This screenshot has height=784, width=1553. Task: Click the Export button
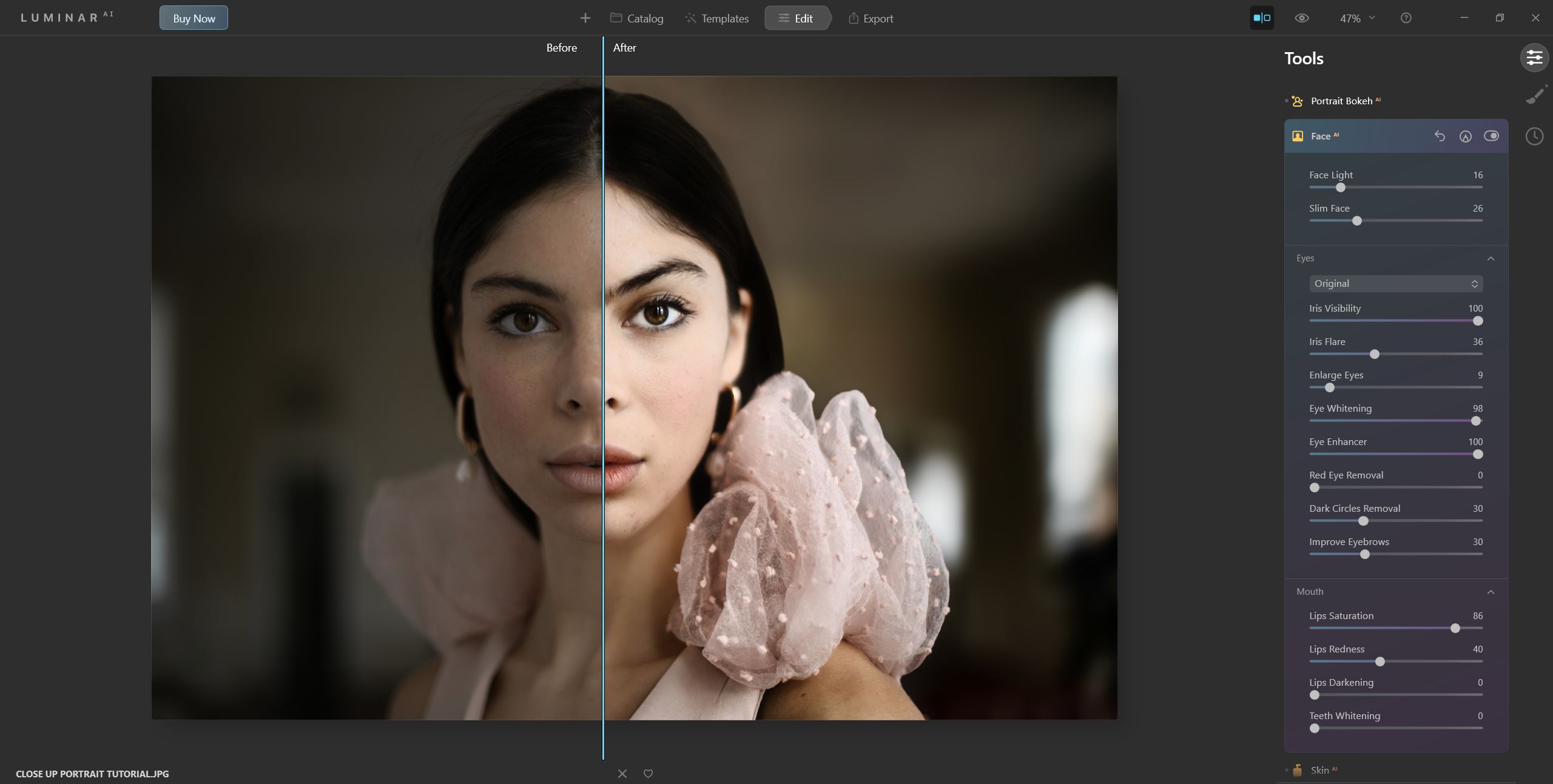tap(871, 18)
